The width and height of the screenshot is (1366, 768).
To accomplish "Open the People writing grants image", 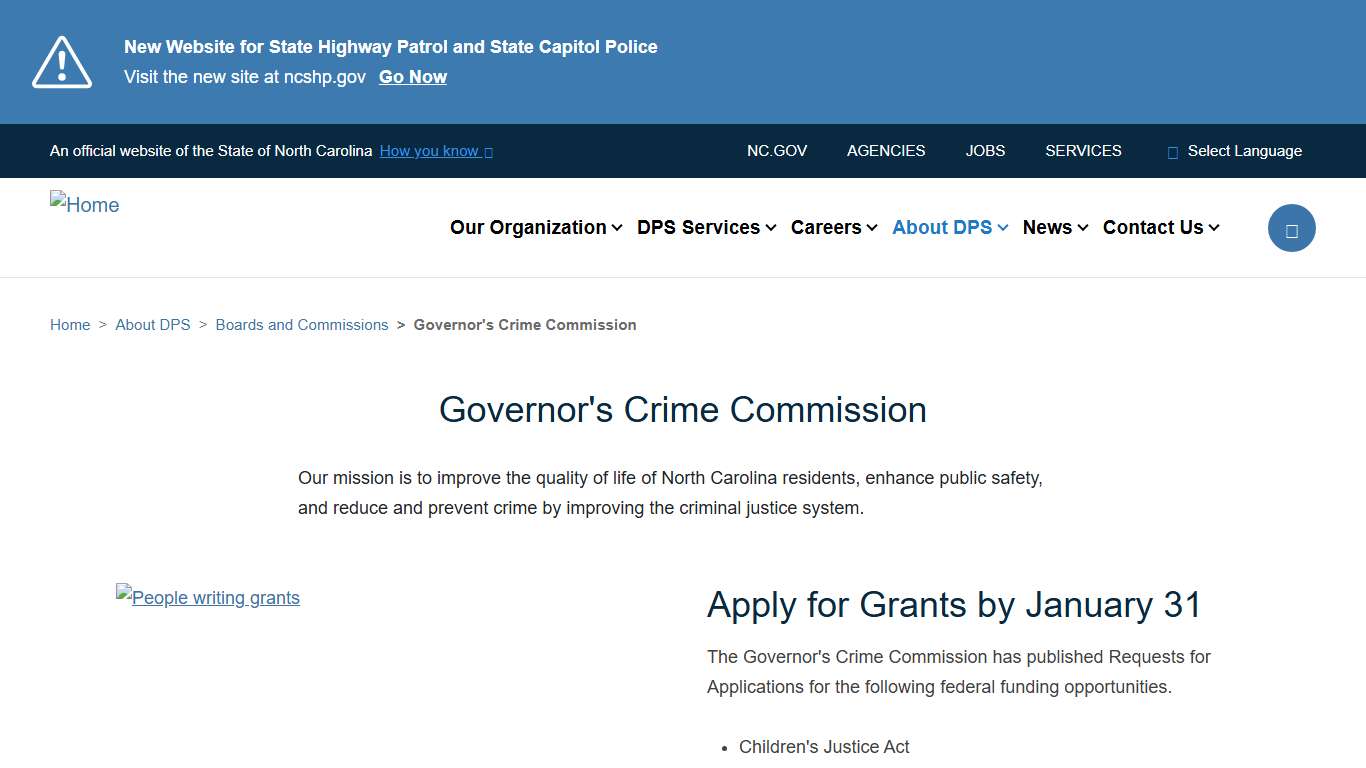I will tap(208, 597).
